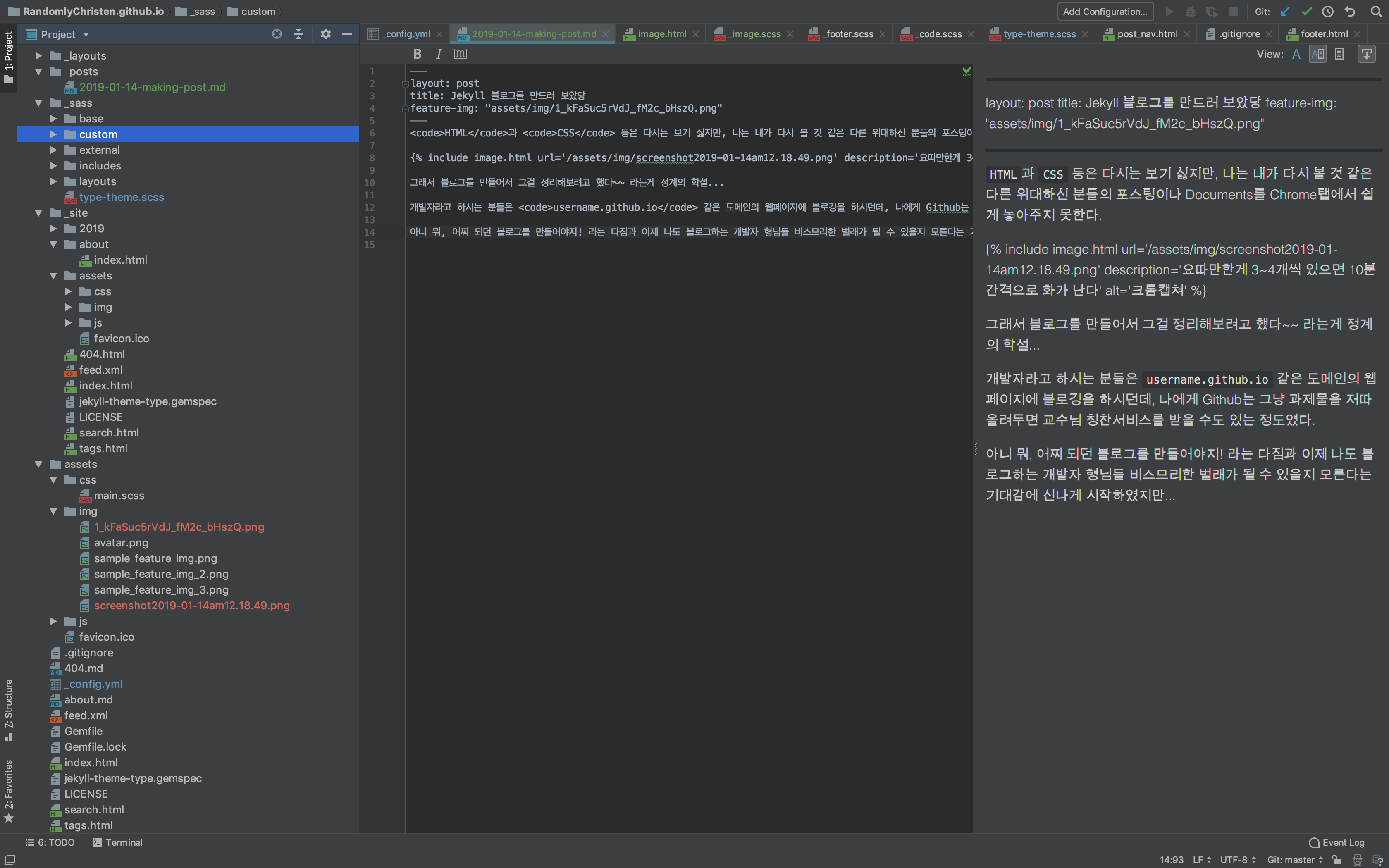The height and width of the screenshot is (868, 1389).
Task: Expand the custom folder
Action: click(x=53, y=134)
